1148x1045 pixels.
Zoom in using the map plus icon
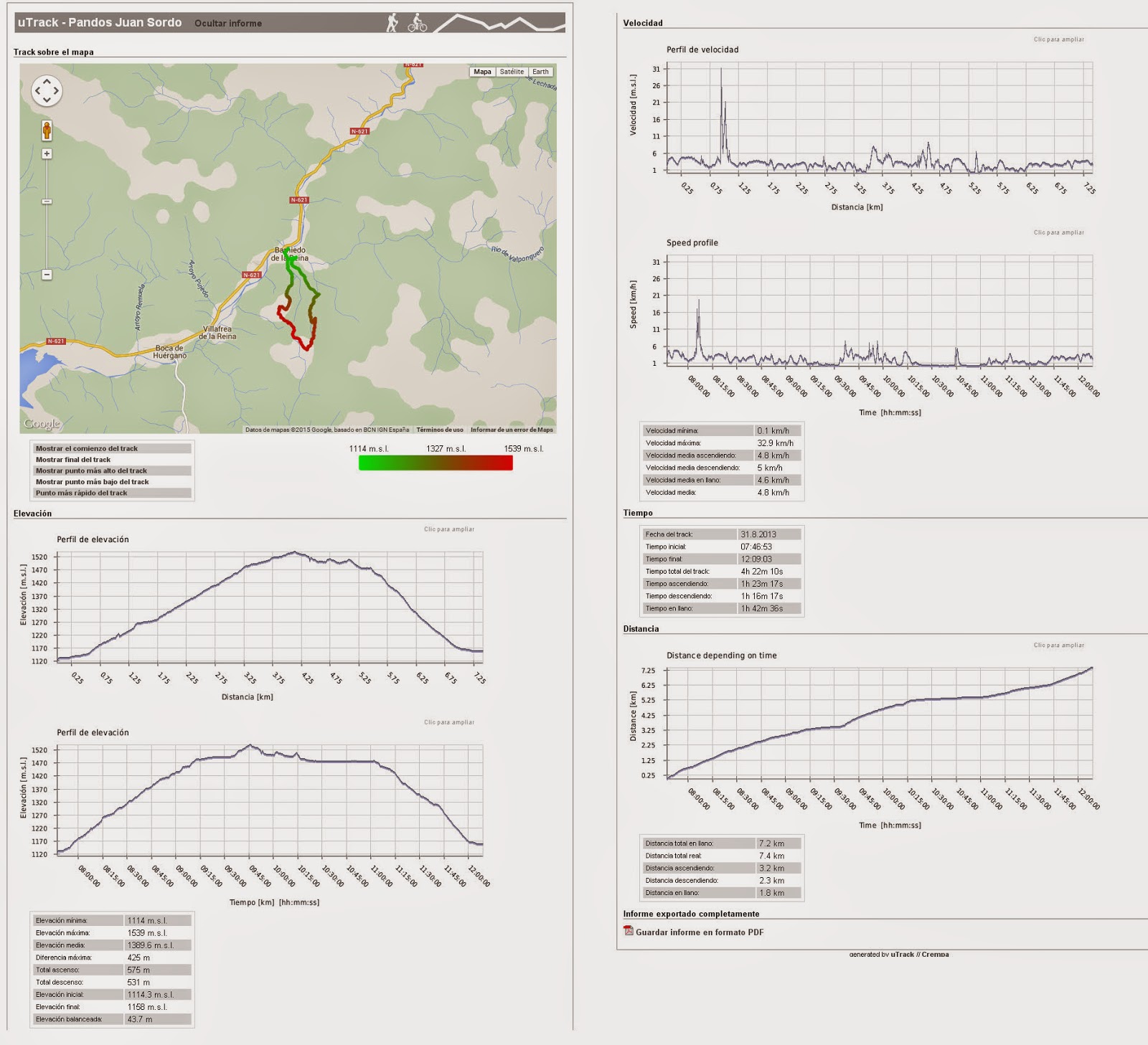click(47, 154)
